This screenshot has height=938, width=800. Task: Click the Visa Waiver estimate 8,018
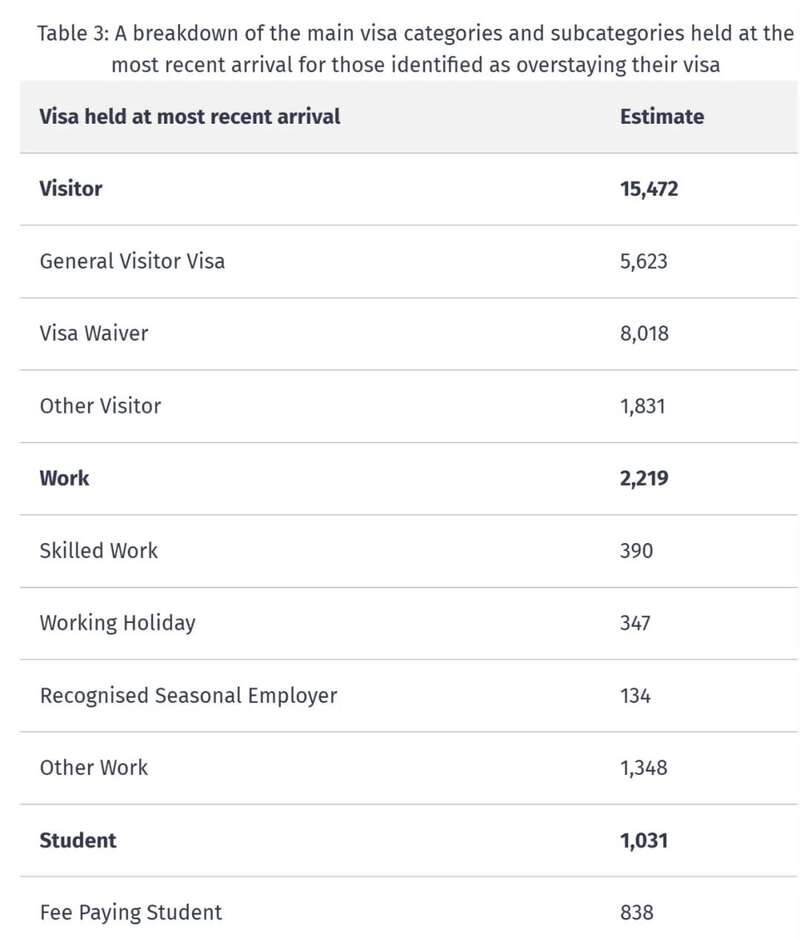[644, 333]
